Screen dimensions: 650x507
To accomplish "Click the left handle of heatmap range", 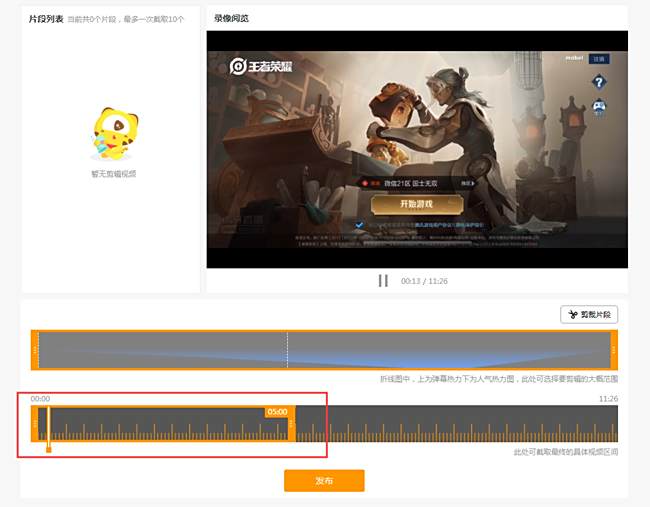I will pos(35,350).
